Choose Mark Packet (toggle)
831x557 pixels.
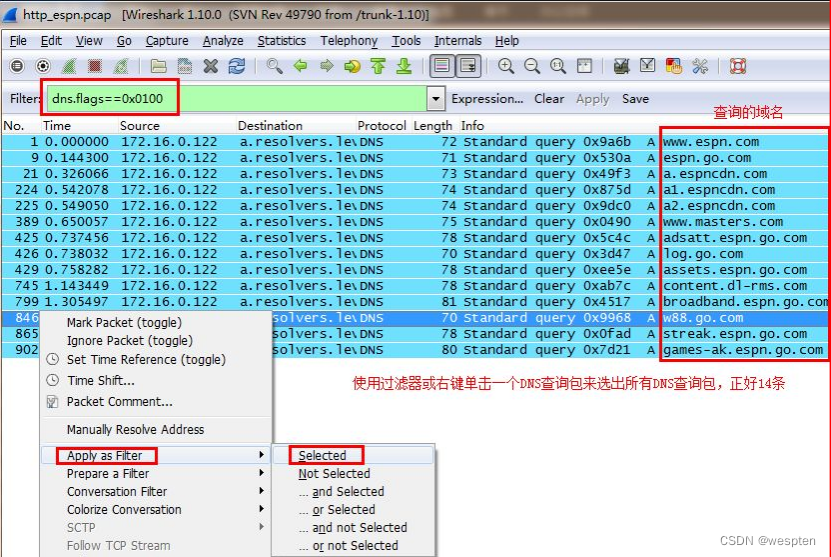124,322
